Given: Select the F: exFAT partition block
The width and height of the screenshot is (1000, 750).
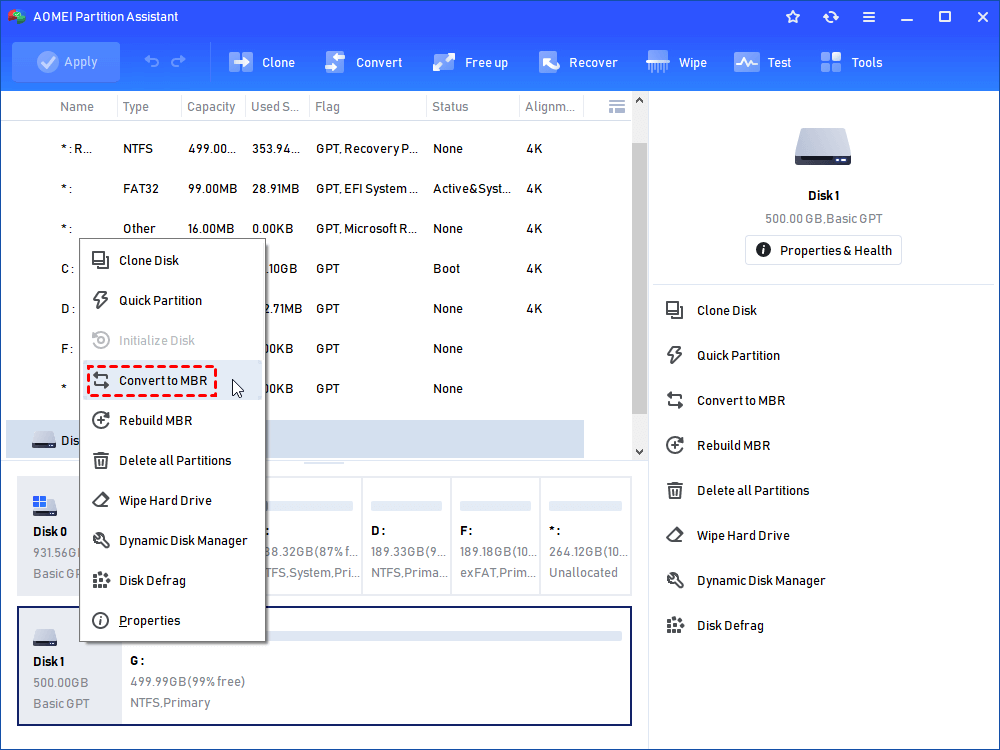Looking at the screenshot, I should tap(496, 536).
